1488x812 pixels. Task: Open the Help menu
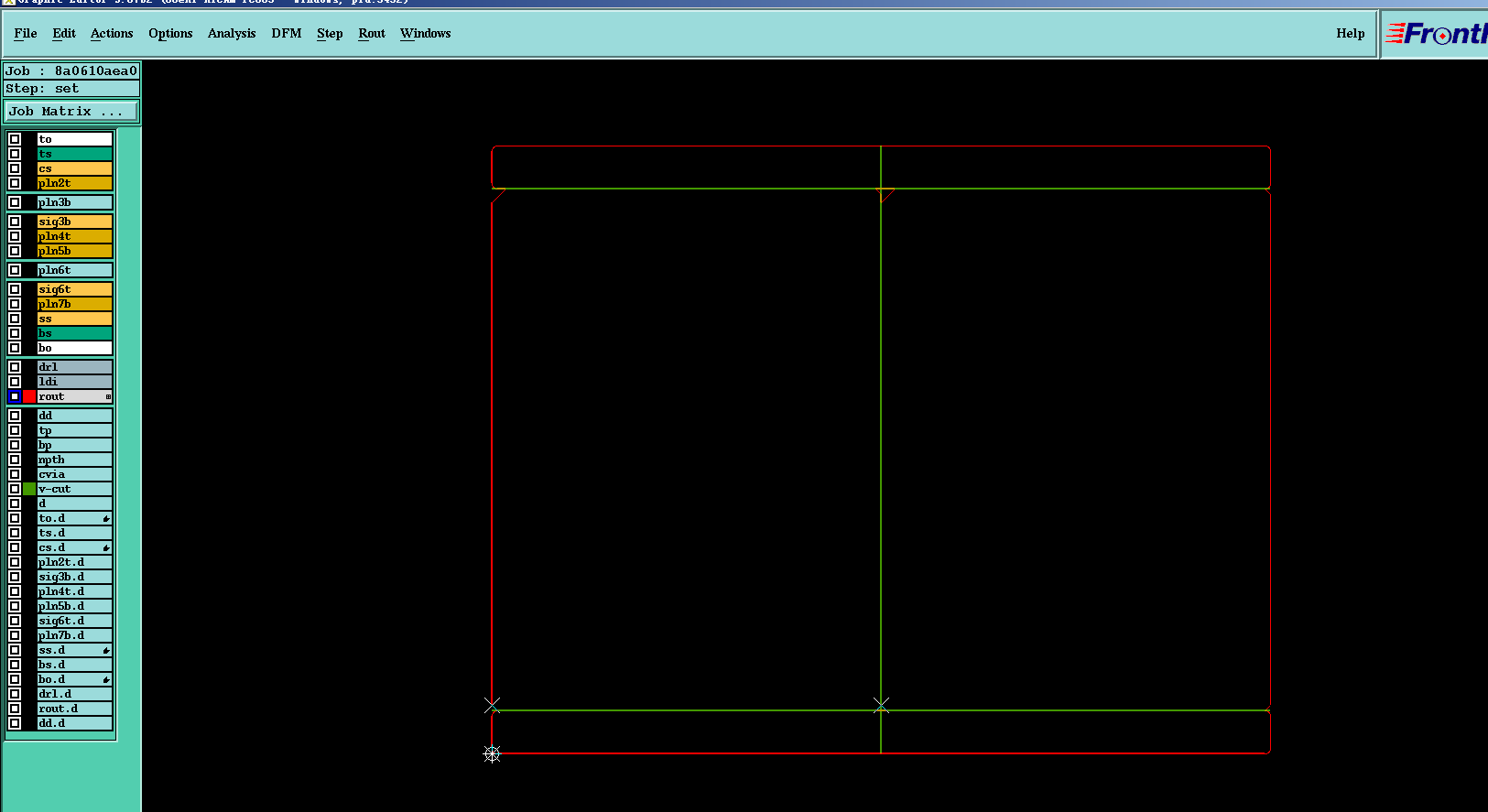point(1351,34)
